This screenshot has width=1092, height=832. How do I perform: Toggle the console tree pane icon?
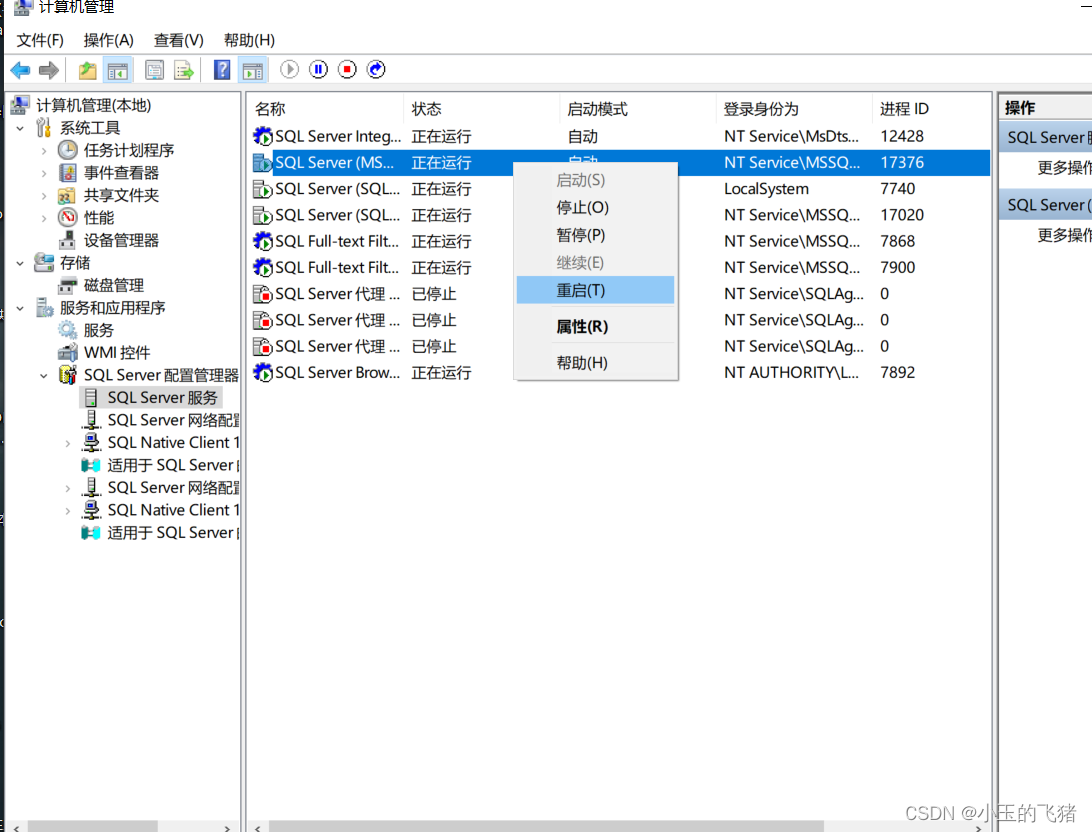point(117,69)
